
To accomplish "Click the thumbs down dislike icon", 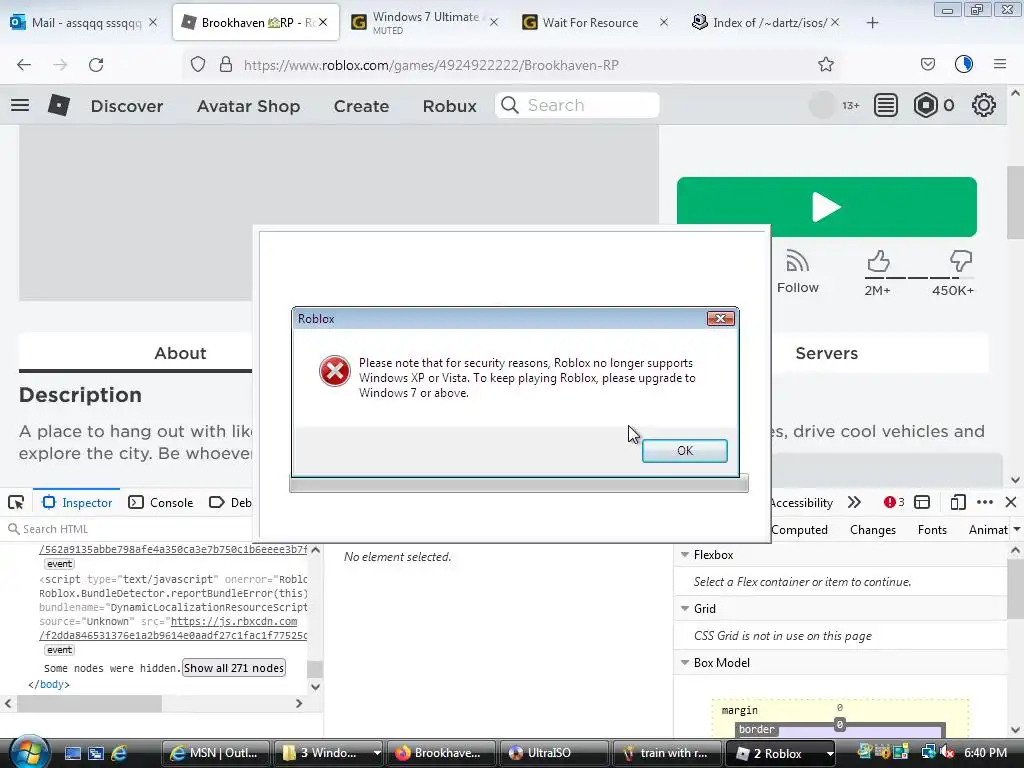I will pyautogui.click(x=961, y=261).
